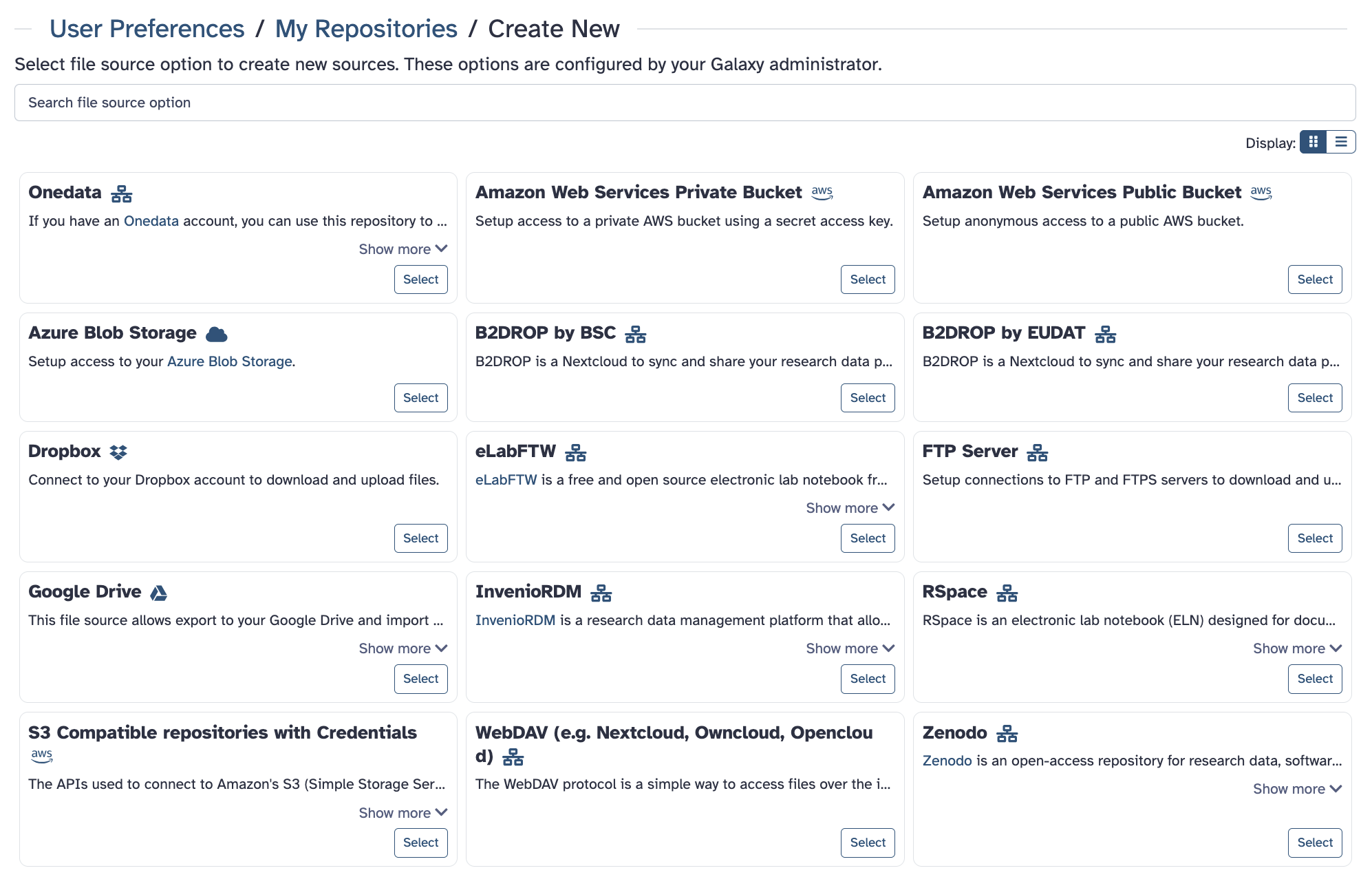Click the network icon beside FTP Server
1372x877 pixels.
click(1038, 452)
